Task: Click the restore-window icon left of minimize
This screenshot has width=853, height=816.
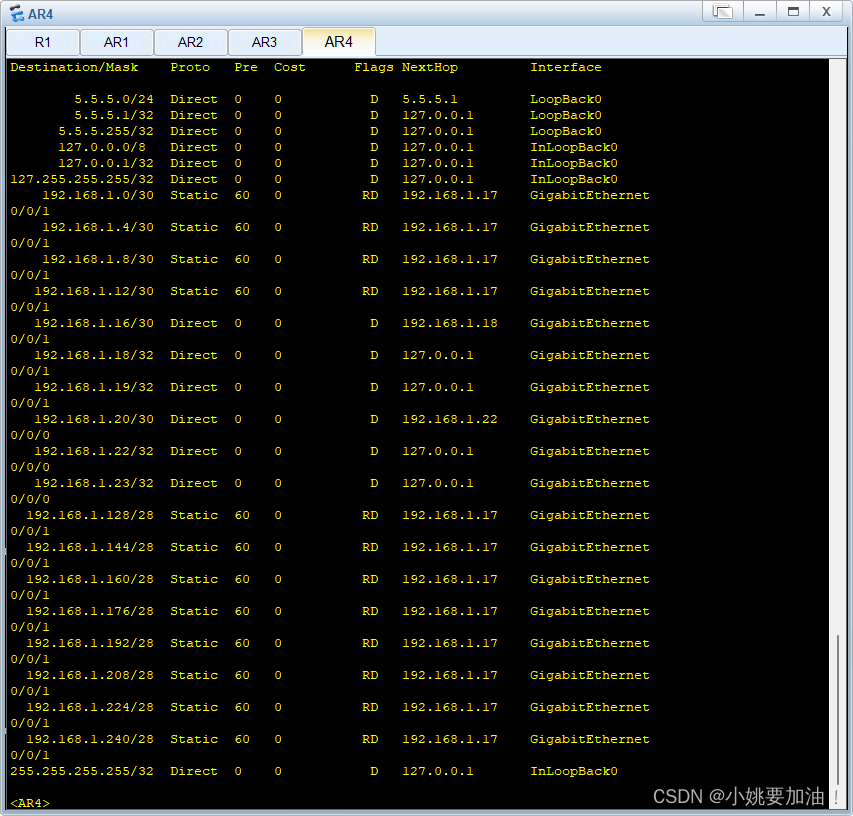Action: click(x=722, y=11)
